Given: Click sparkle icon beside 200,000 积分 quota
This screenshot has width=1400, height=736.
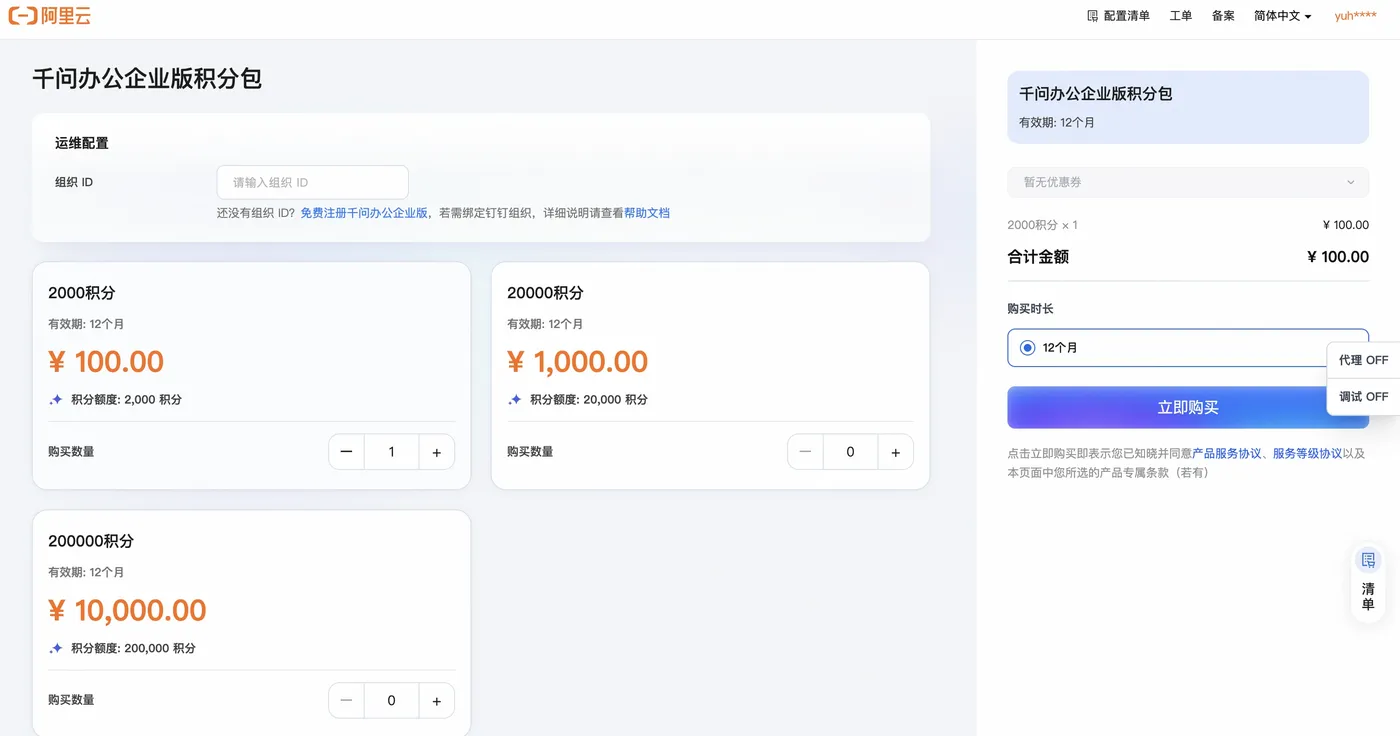Looking at the screenshot, I should pos(56,648).
